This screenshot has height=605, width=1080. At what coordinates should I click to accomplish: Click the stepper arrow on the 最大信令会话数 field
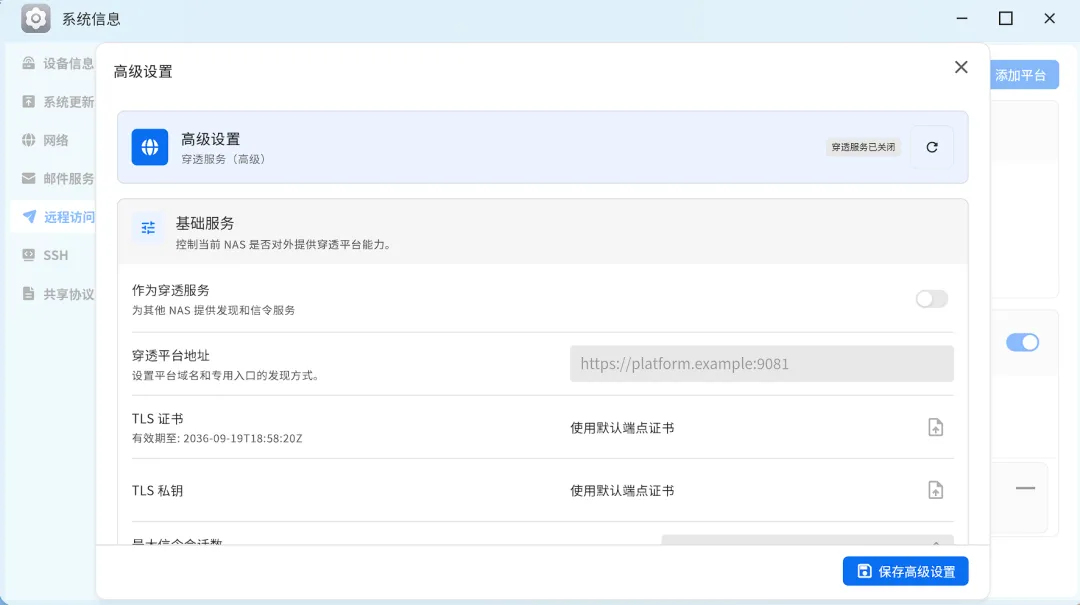click(935, 542)
